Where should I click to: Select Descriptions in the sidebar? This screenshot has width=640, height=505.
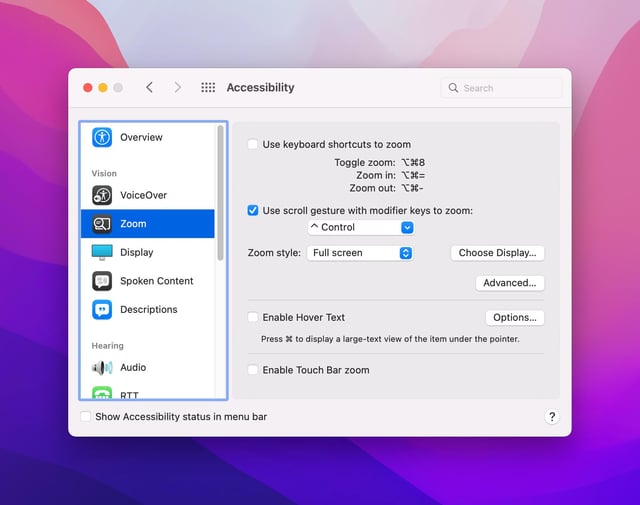pyautogui.click(x=148, y=309)
